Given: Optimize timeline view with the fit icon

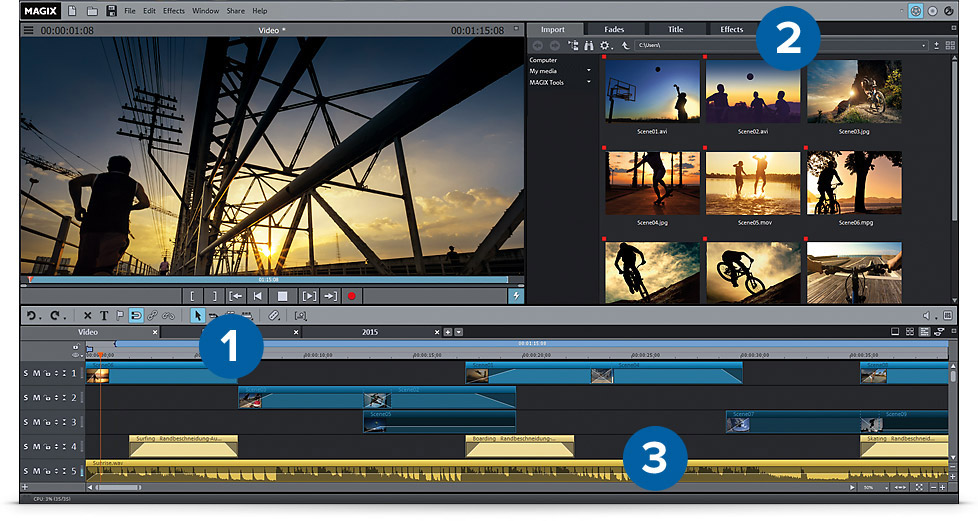Looking at the screenshot, I should pos(919,487).
